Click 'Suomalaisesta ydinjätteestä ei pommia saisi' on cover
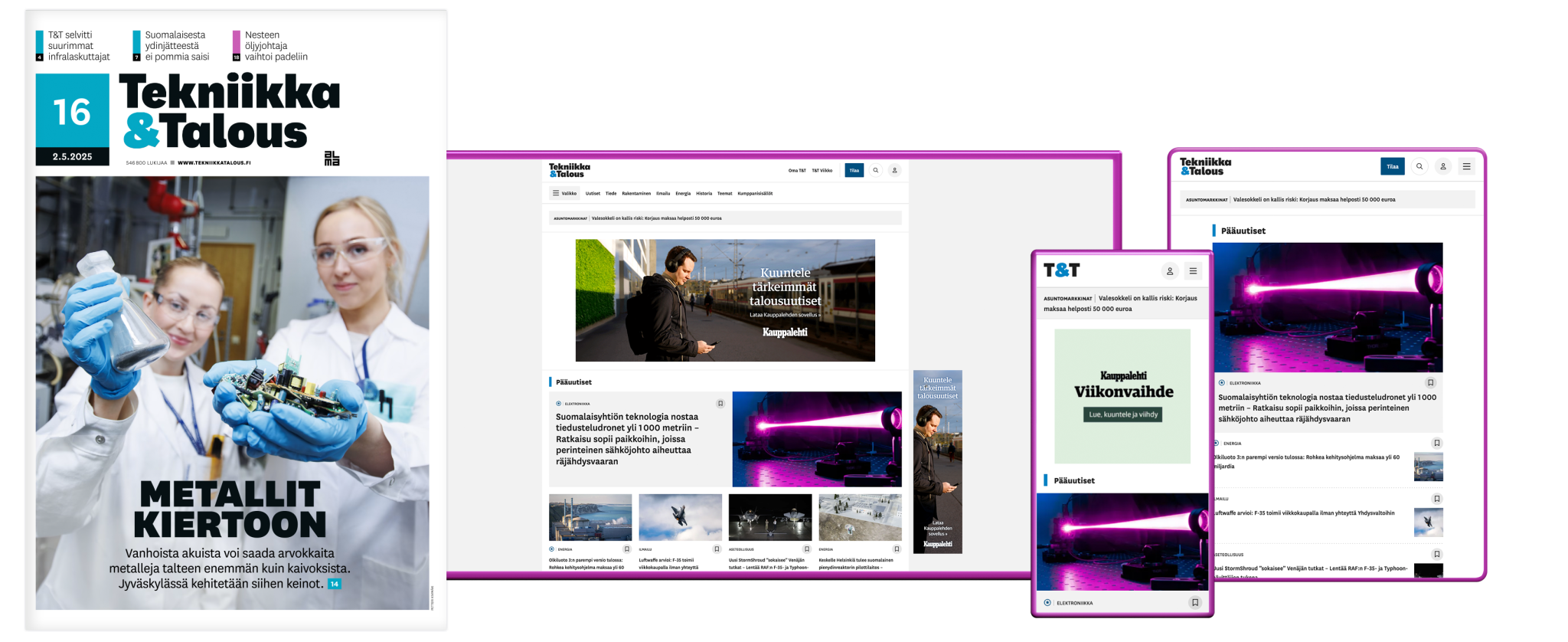The width and height of the screenshot is (1568, 642). 177,46
